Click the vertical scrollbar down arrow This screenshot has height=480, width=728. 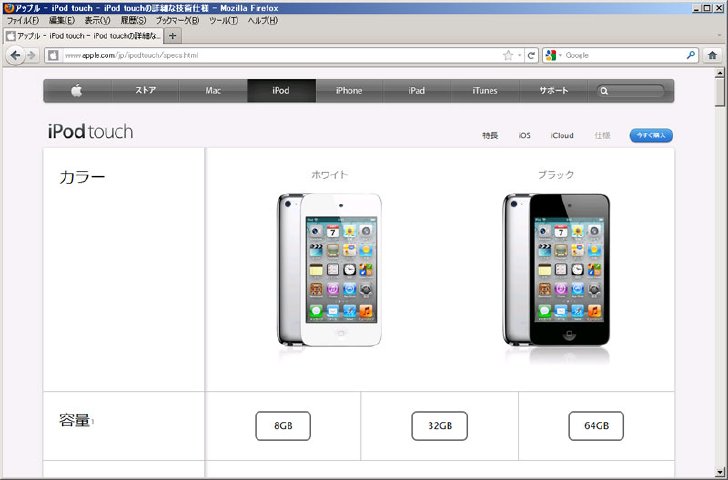point(720,473)
